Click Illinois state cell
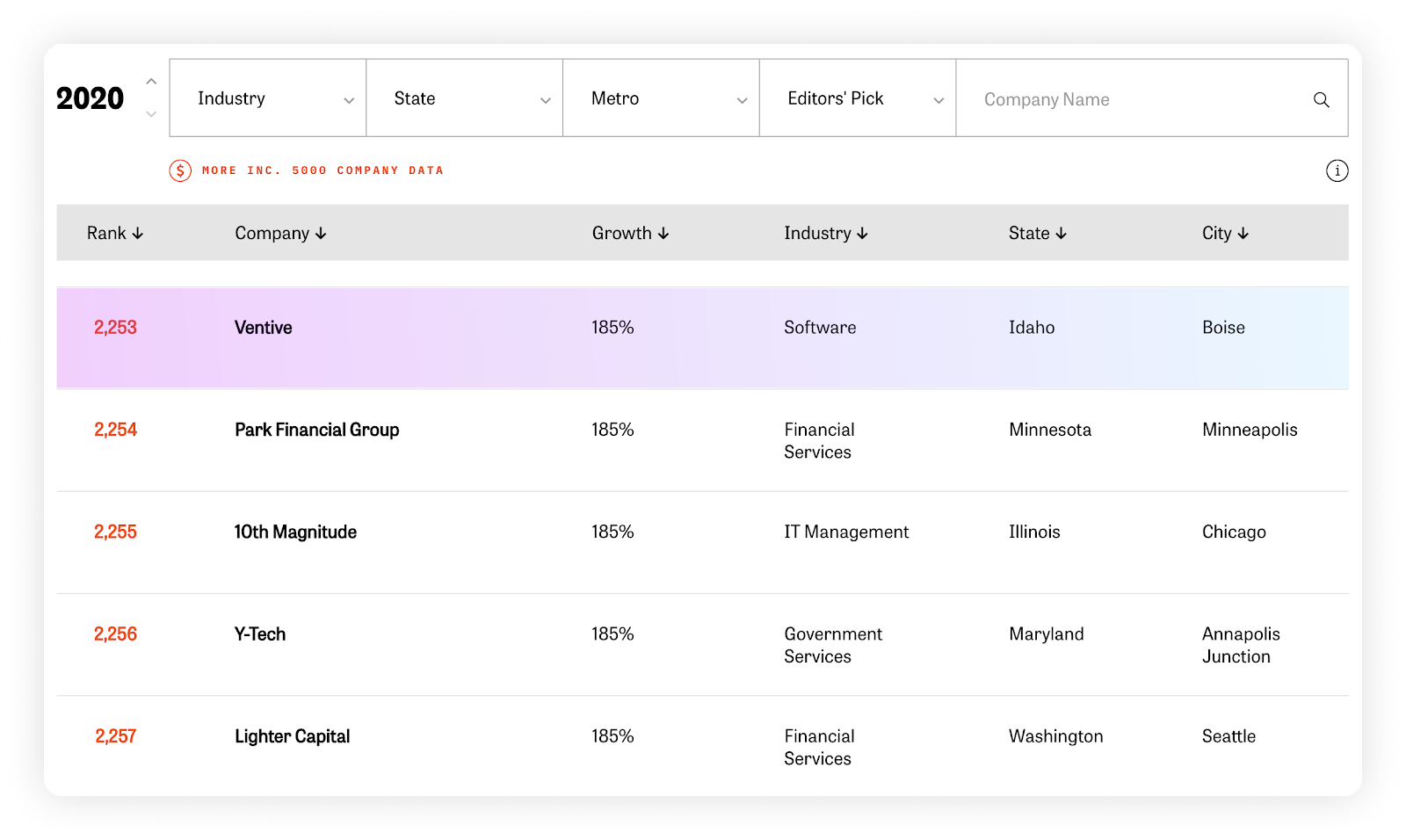Viewport: 1406px width, 840px height. coord(1034,532)
